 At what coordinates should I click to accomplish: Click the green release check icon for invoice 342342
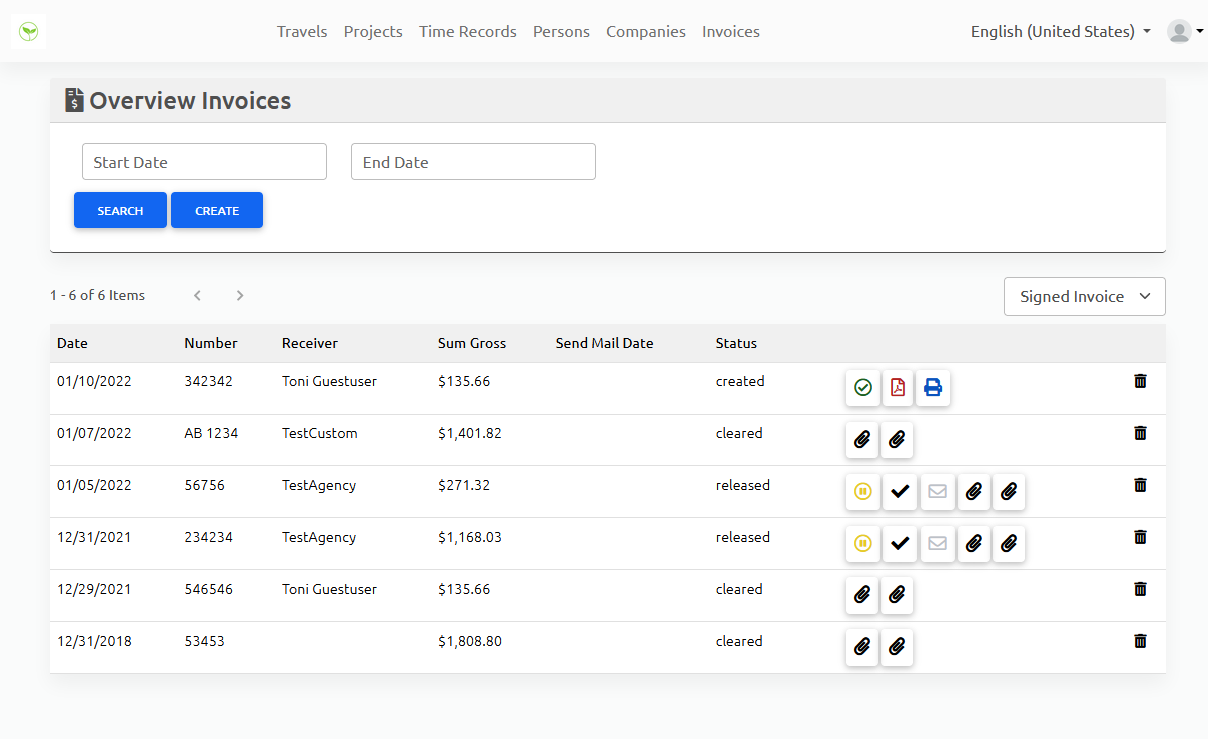(862, 388)
